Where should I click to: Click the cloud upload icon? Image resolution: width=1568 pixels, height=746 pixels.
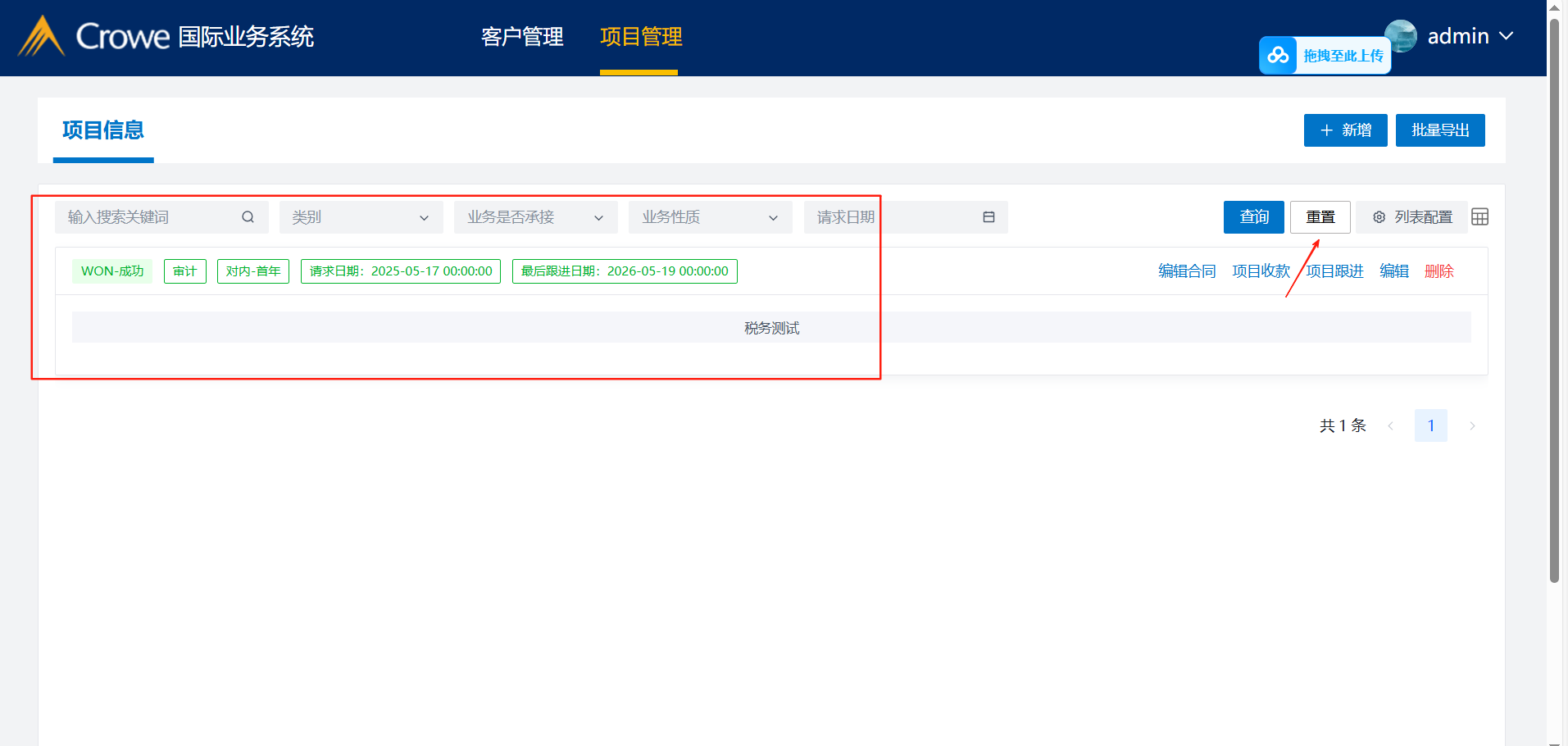1278,56
